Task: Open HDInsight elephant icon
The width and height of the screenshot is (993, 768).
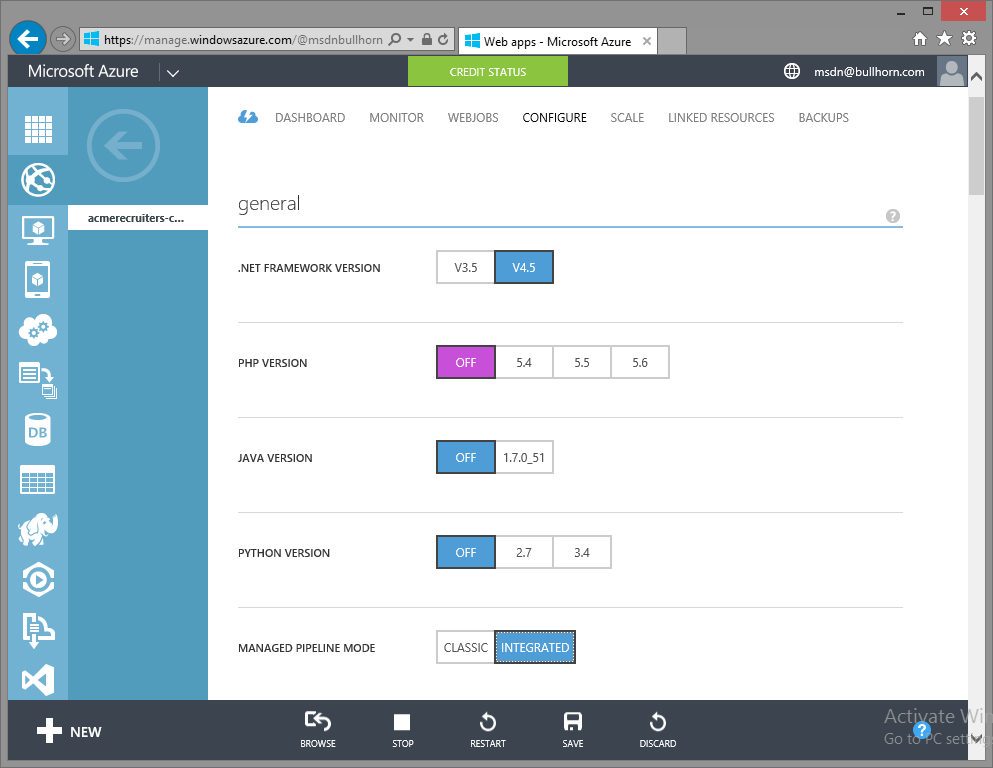Action: tap(38, 530)
